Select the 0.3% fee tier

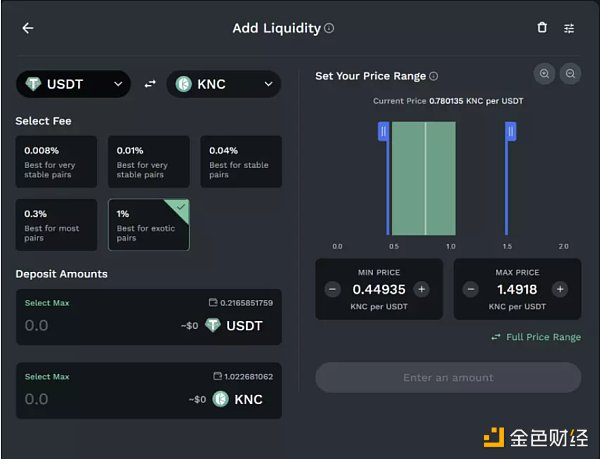point(56,225)
